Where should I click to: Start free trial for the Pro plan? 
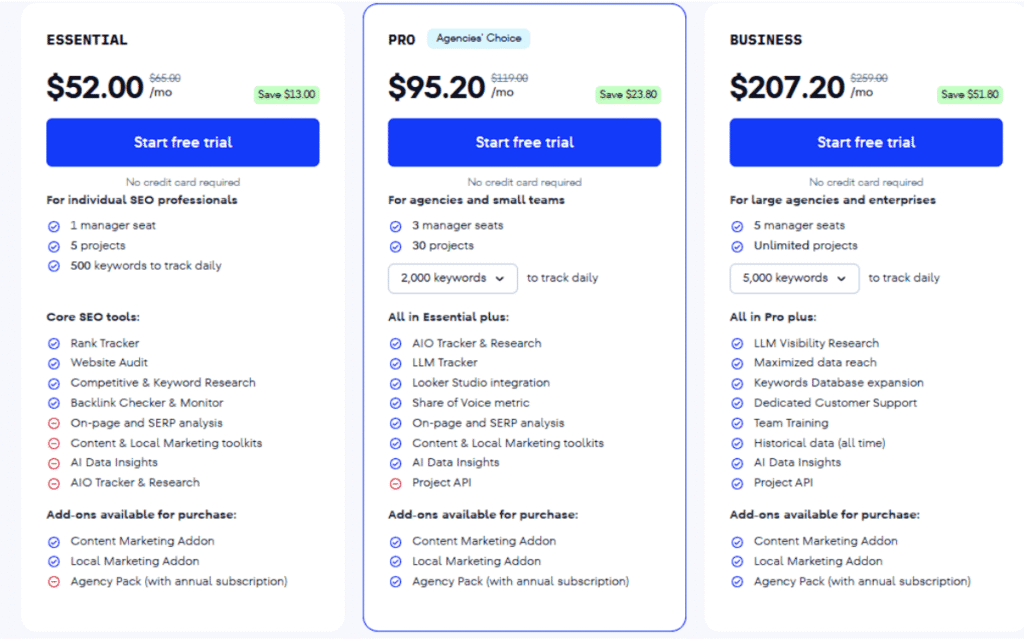(524, 142)
